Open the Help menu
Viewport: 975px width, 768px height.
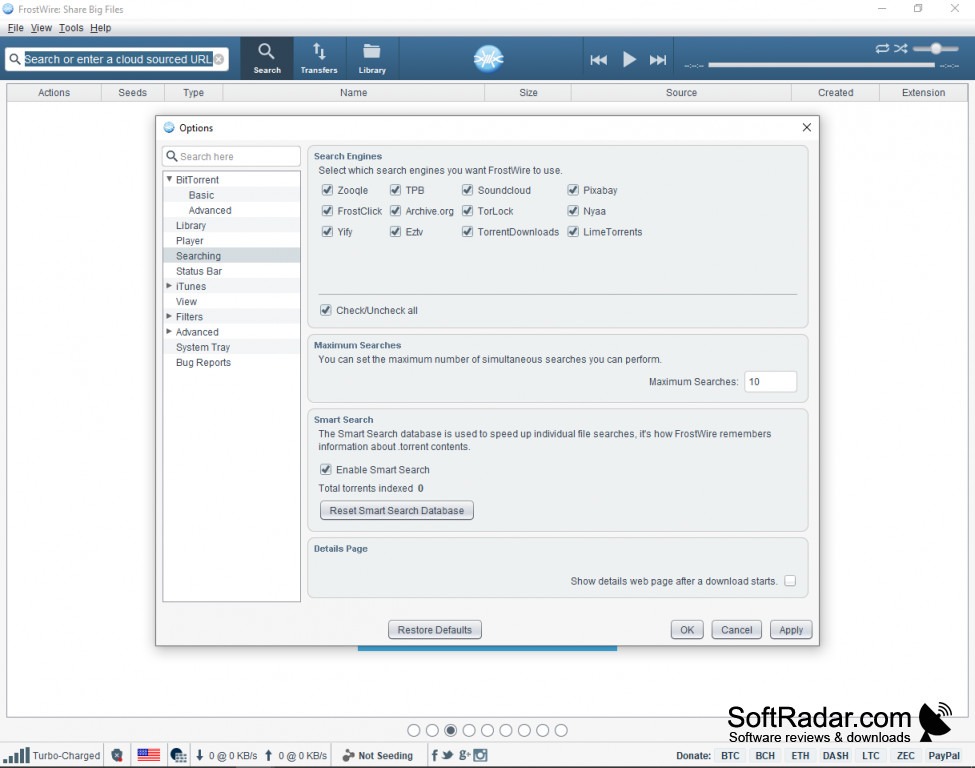coord(100,27)
